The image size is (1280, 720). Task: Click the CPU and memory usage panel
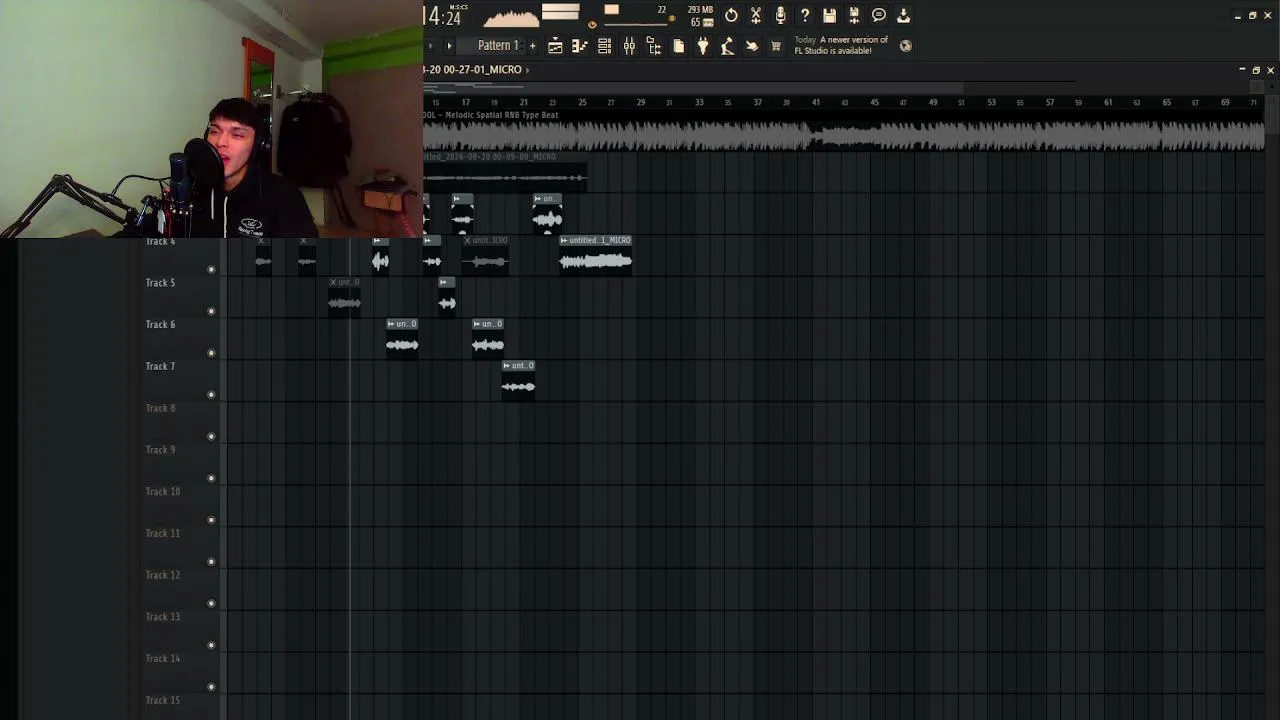(x=700, y=16)
